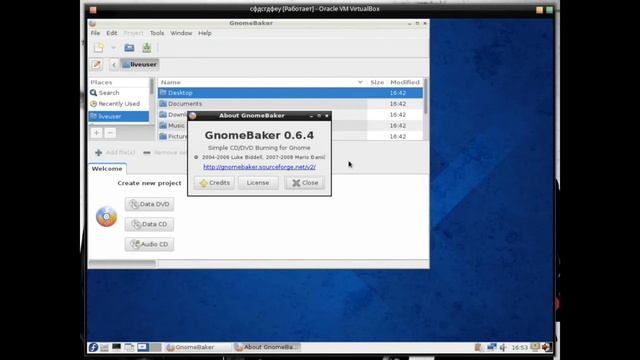Screen dimensions: 640x360
Task: Click the Add file(s) button
Action: point(115,153)
